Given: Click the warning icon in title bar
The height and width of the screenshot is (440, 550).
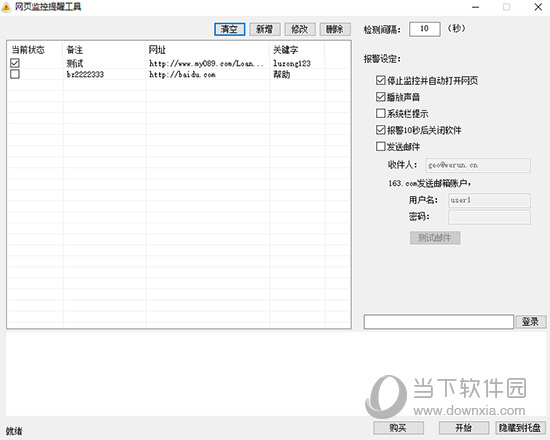Looking at the screenshot, I should [x=6, y=7].
